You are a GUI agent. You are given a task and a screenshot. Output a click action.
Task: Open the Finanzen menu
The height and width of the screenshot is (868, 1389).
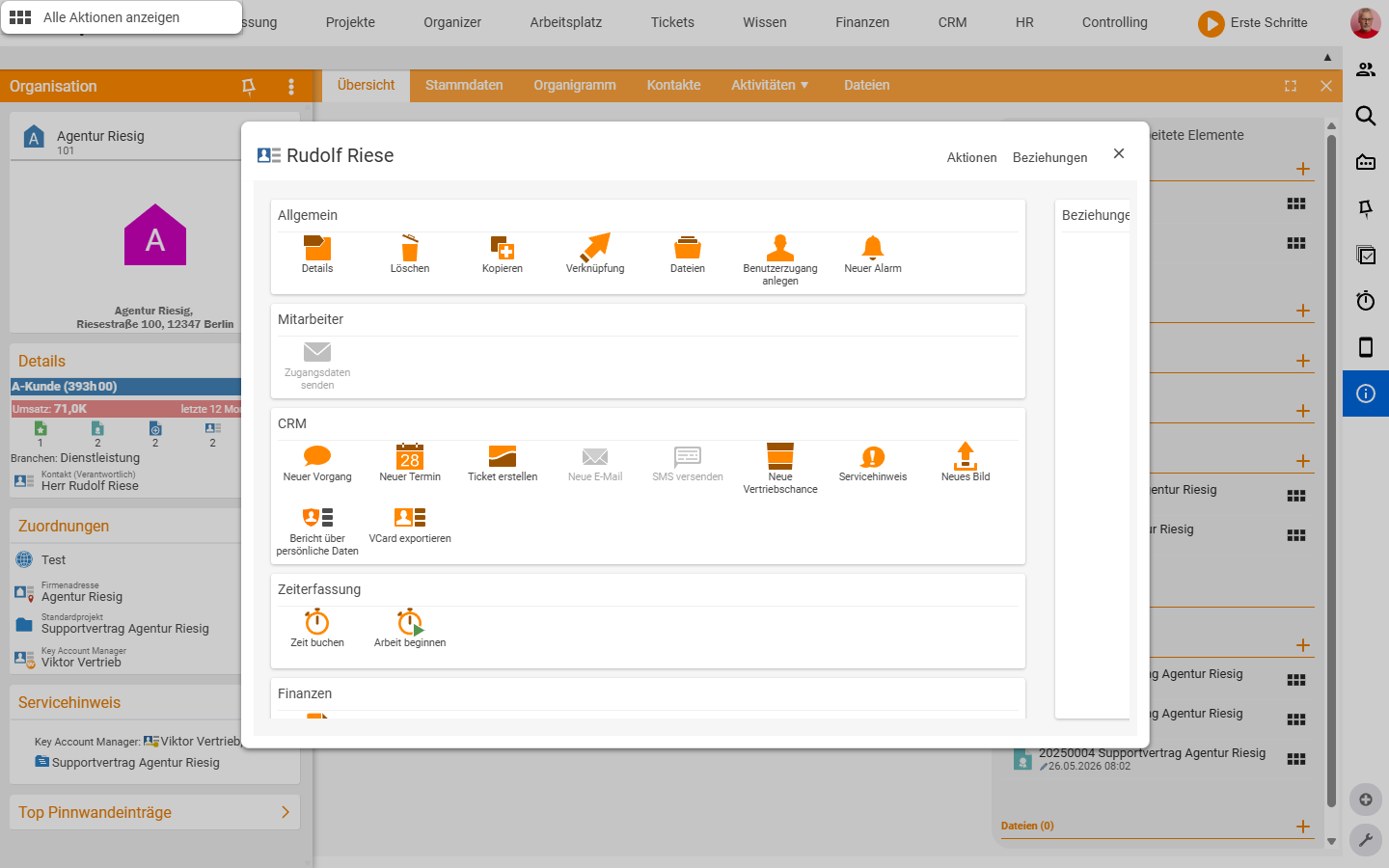[x=862, y=22]
